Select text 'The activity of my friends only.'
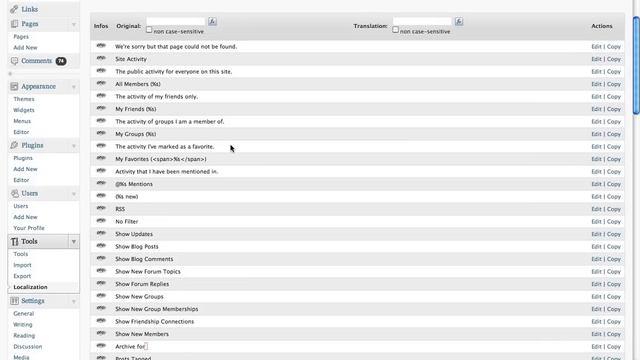 click(156, 97)
